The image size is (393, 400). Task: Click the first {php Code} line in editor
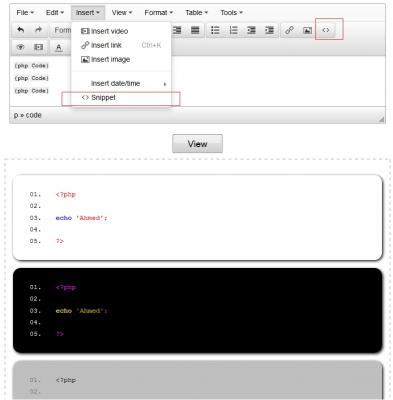[32, 66]
